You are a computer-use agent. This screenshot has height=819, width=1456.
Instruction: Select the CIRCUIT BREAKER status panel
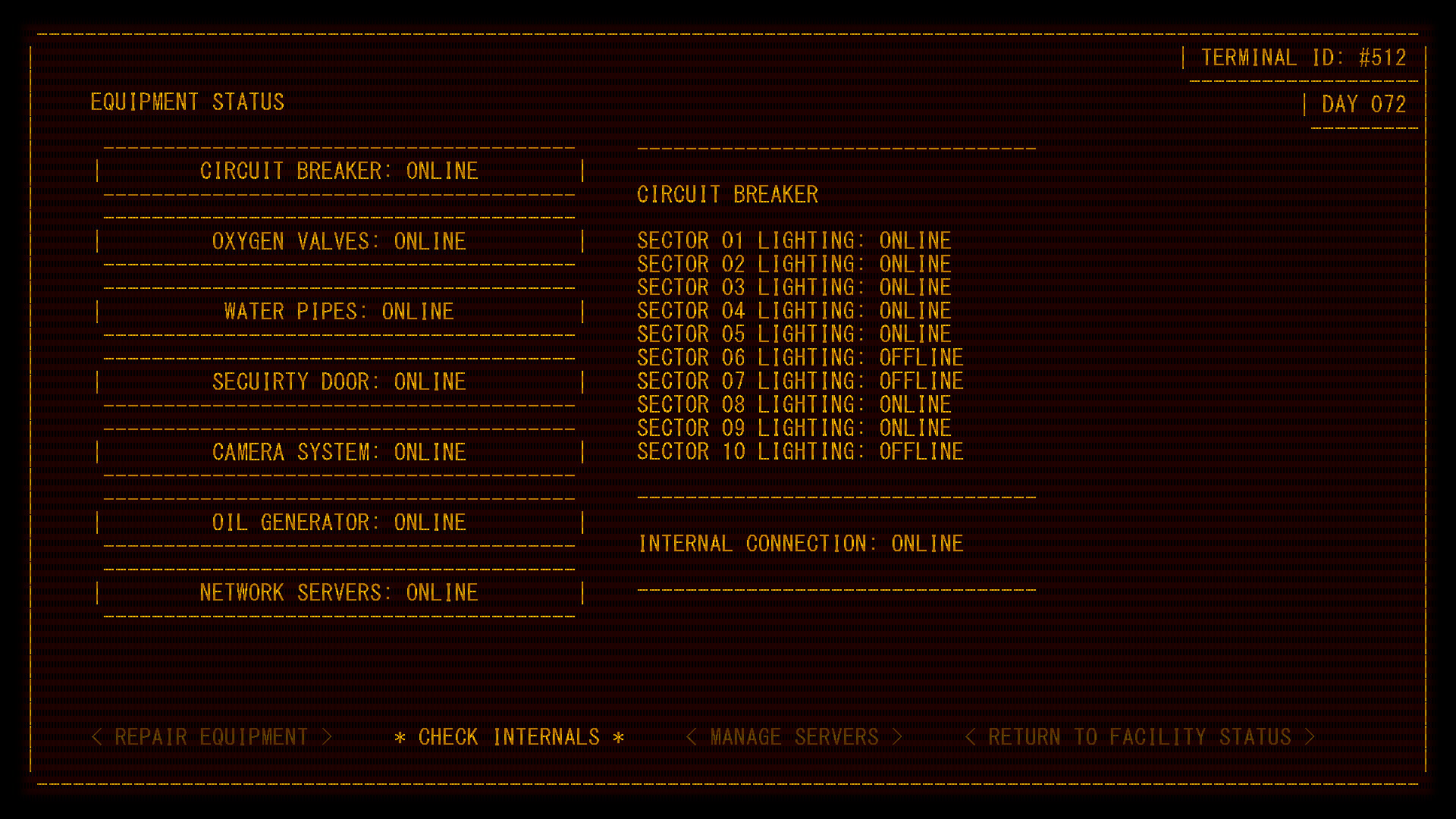click(339, 171)
